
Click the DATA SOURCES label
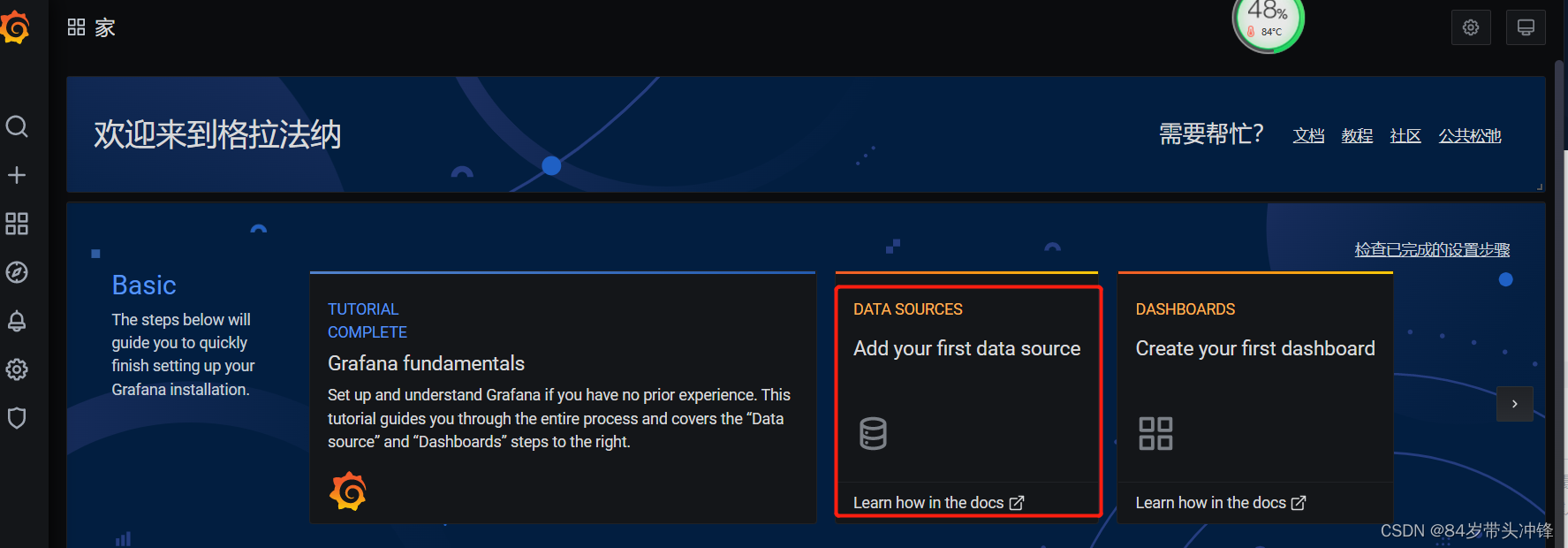908,309
